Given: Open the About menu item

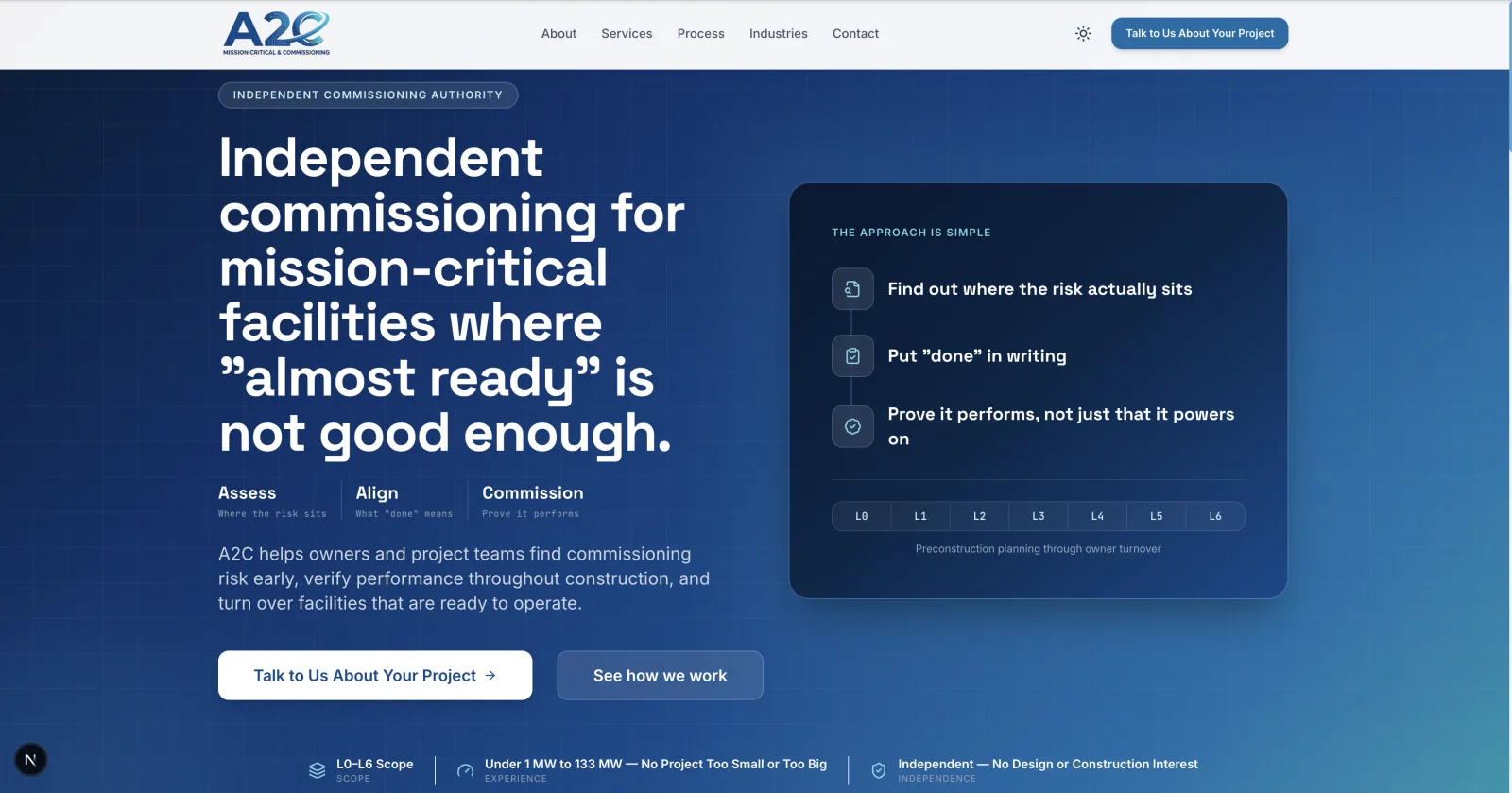Looking at the screenshot, I should pos(558,33).
